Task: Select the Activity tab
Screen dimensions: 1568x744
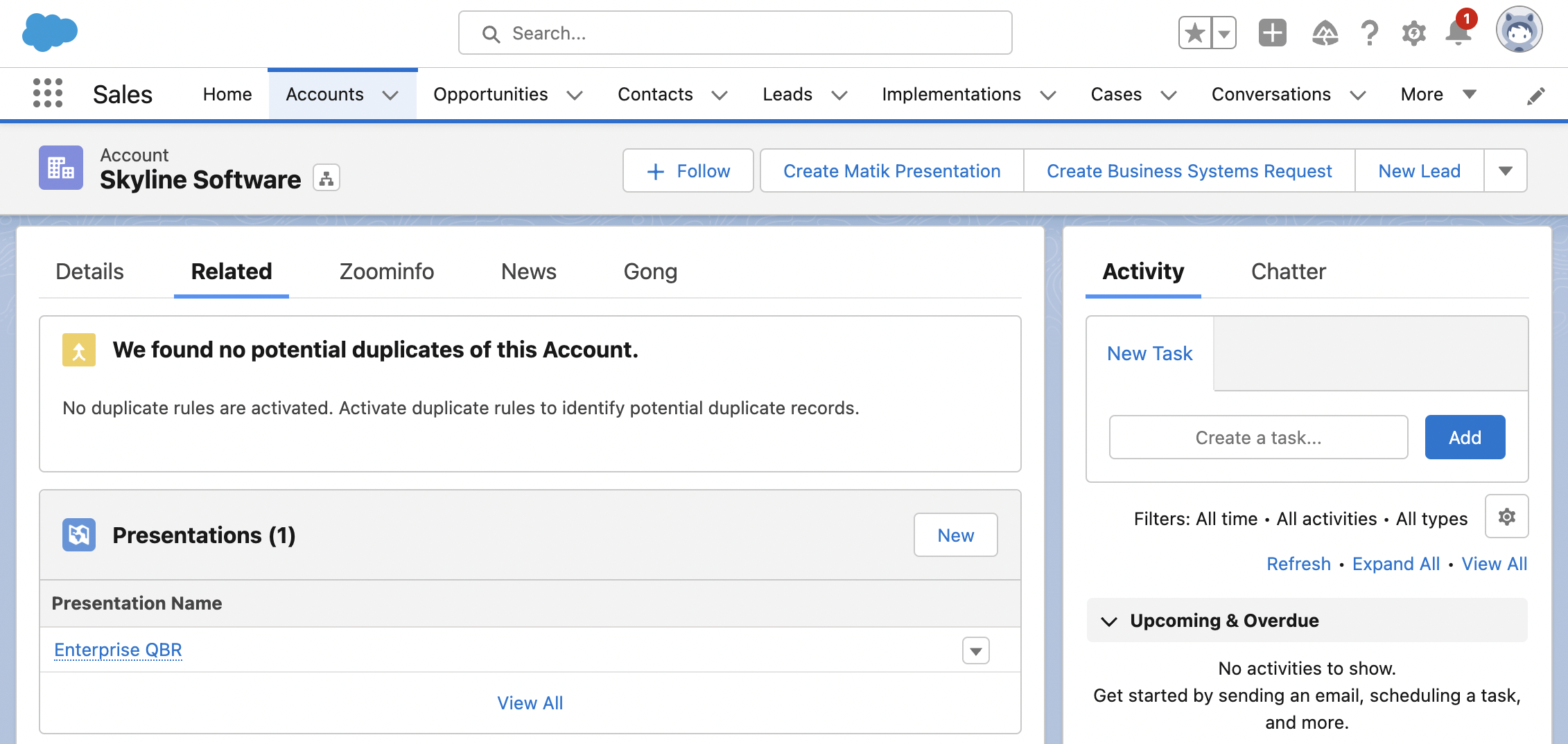Action: 1143,272
